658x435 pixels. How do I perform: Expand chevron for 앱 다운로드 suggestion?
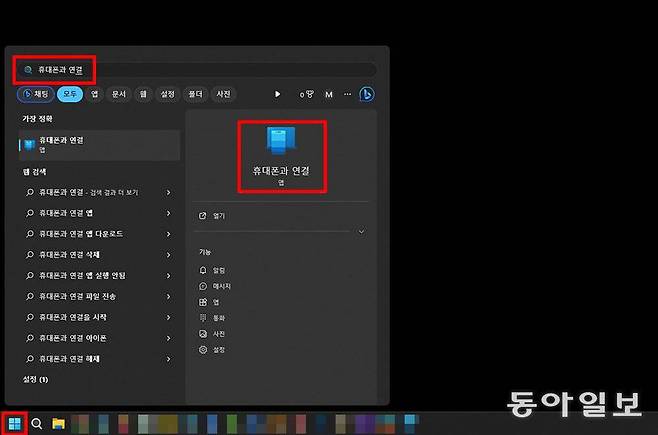click(x=168, y=234)
